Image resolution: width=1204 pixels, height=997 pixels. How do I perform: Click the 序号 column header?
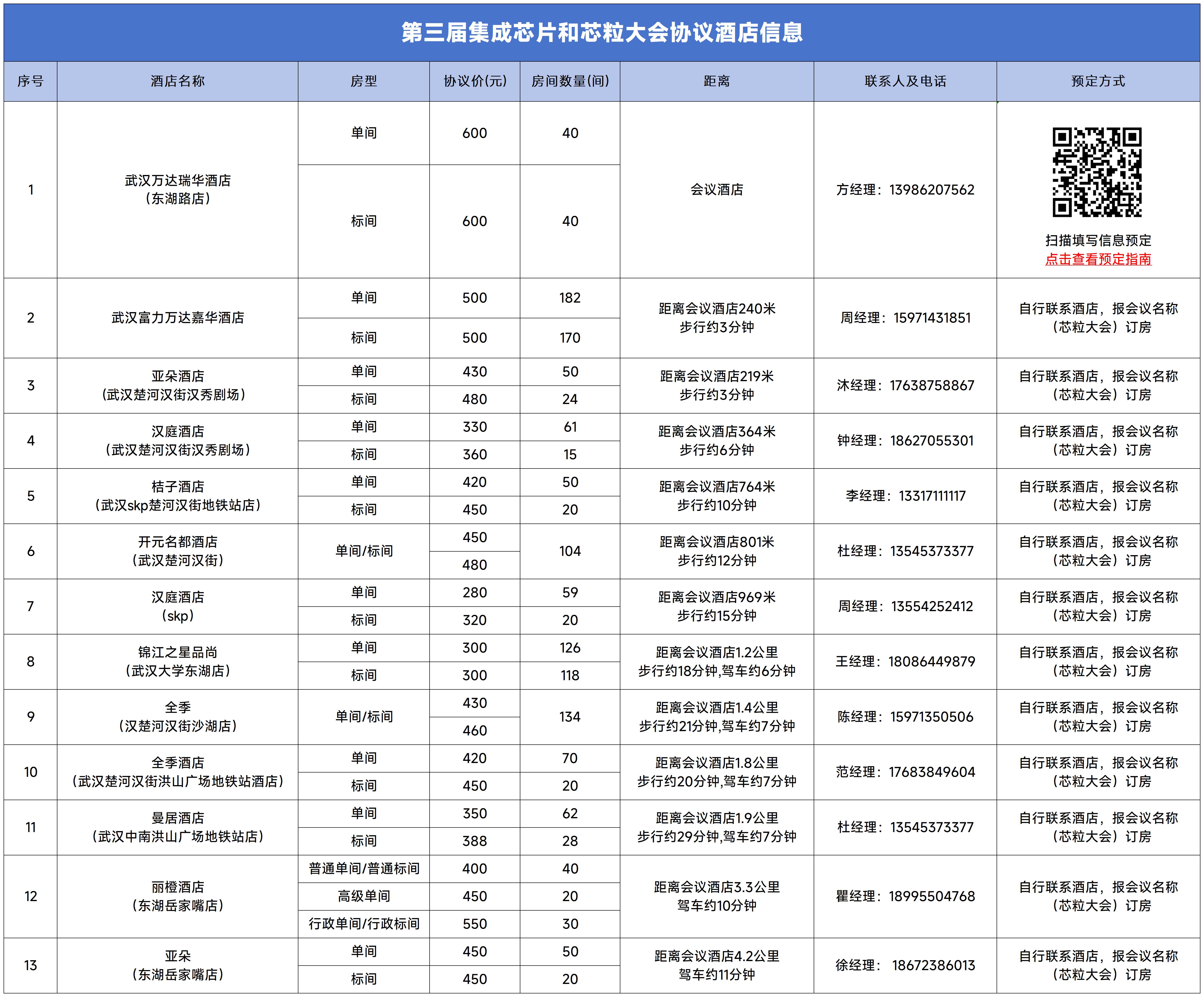click(30, 81)
